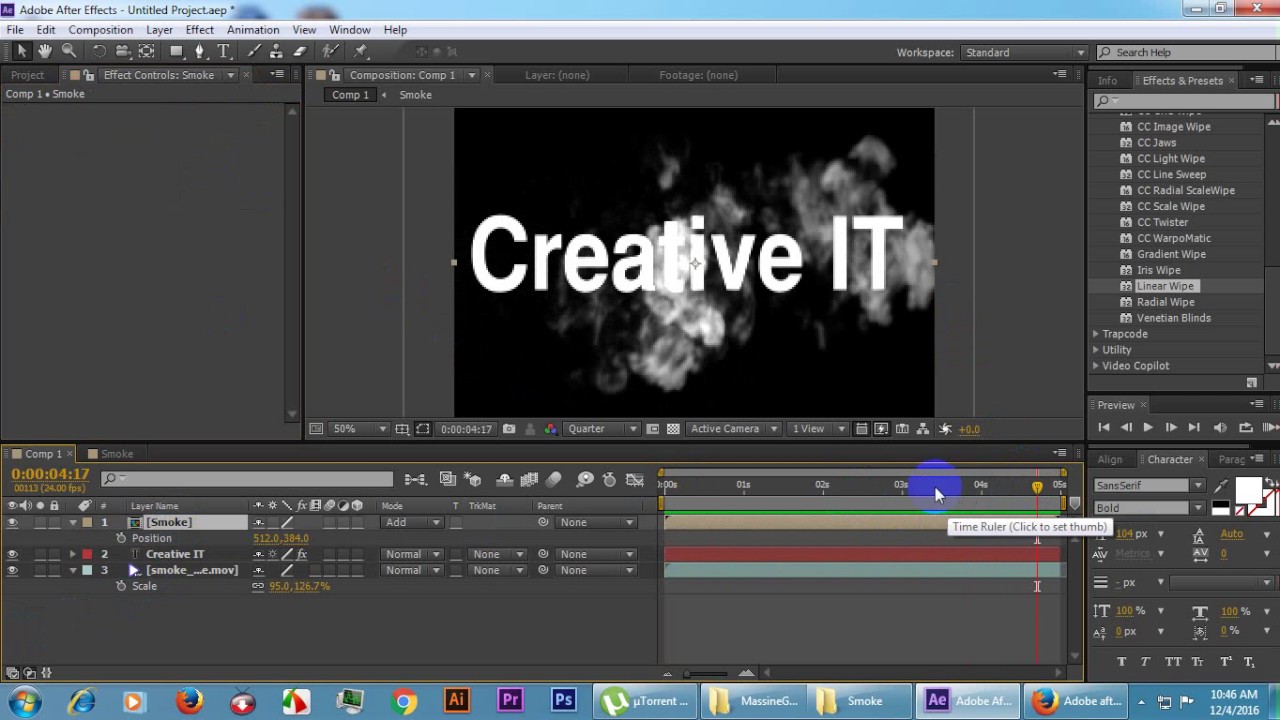Select the Horizontal Type tool
This screenshot has height=720, width=1280.
(223, 51)
